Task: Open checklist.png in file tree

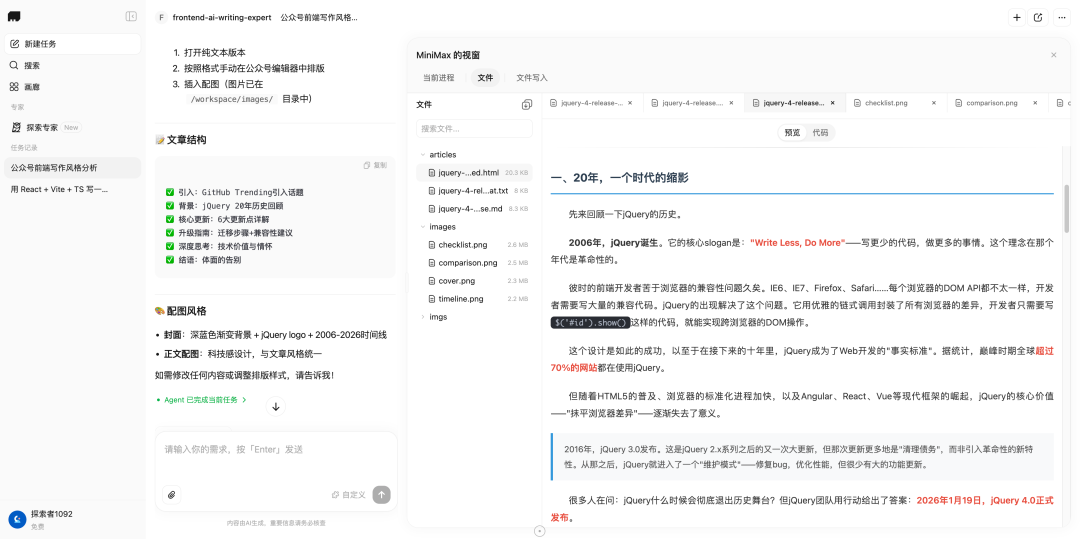Action: [475, 244]
